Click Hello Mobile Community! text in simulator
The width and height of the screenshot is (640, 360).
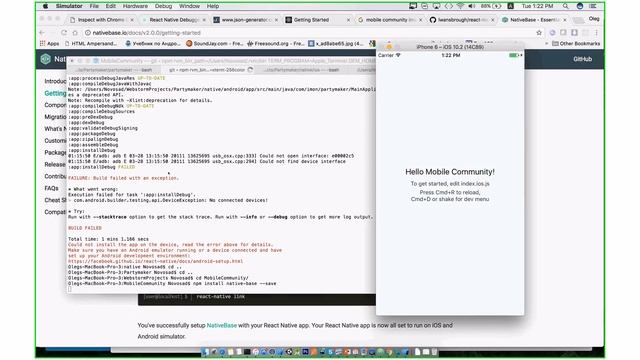[x=450, y=172]
